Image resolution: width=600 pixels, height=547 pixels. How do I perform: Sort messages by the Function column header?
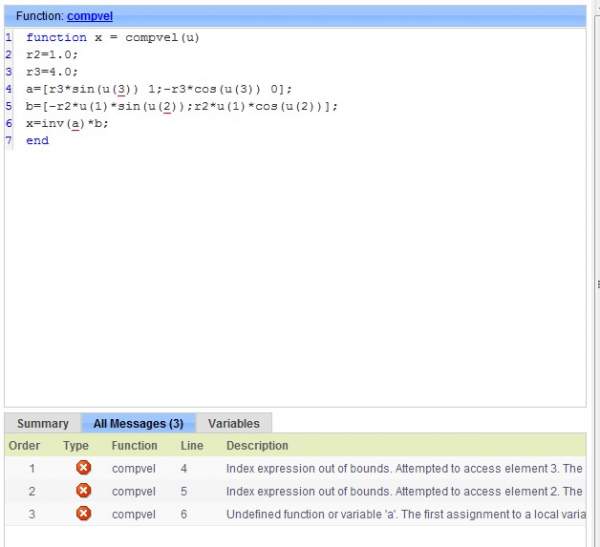click(134, 446)
